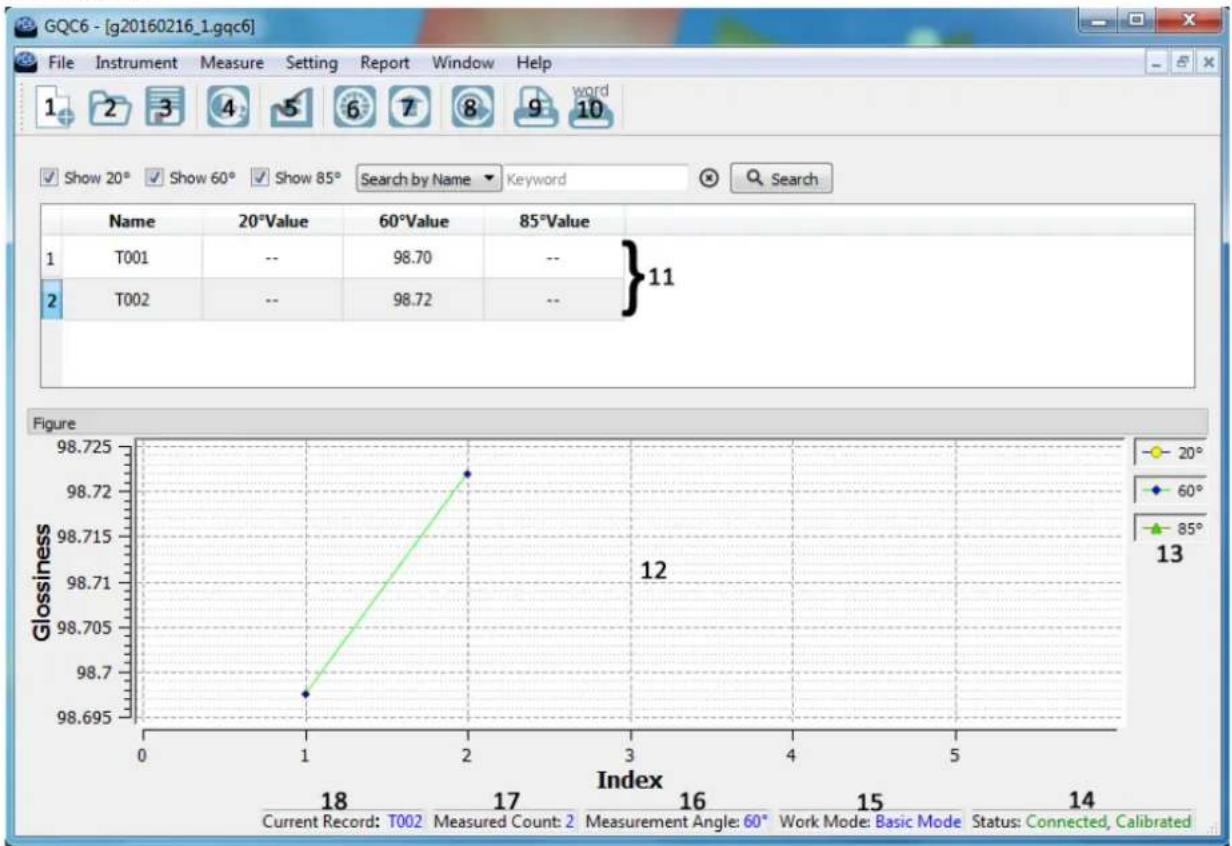This screenshot has width=1232, height=846.
Task: Open the Setting menu
Action: pyautogui.click(x=312, y=62)
